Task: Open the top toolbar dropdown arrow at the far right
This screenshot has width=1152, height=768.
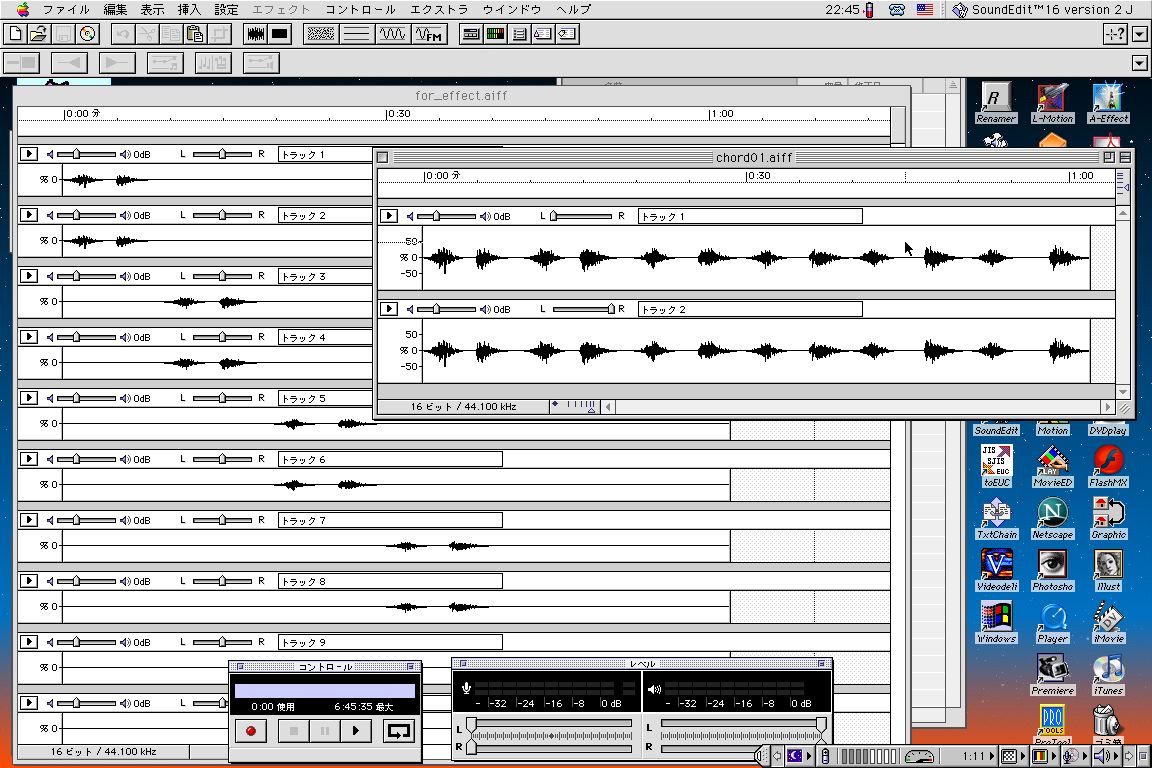Action: (1140, 34)
